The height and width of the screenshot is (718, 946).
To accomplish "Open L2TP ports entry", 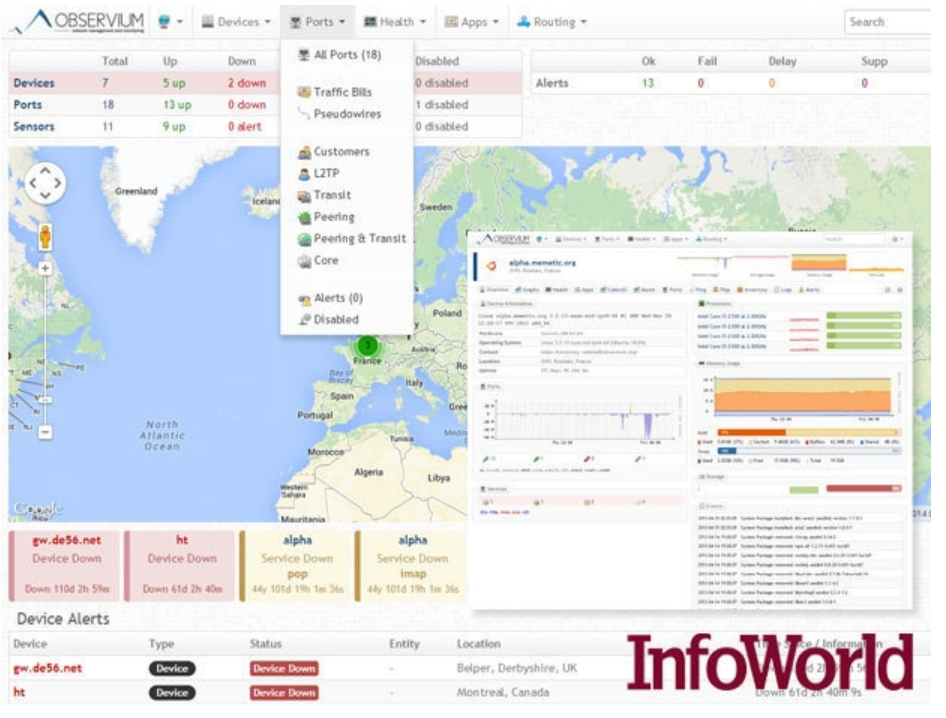I will pyautogui.click(x=319, y=174).
